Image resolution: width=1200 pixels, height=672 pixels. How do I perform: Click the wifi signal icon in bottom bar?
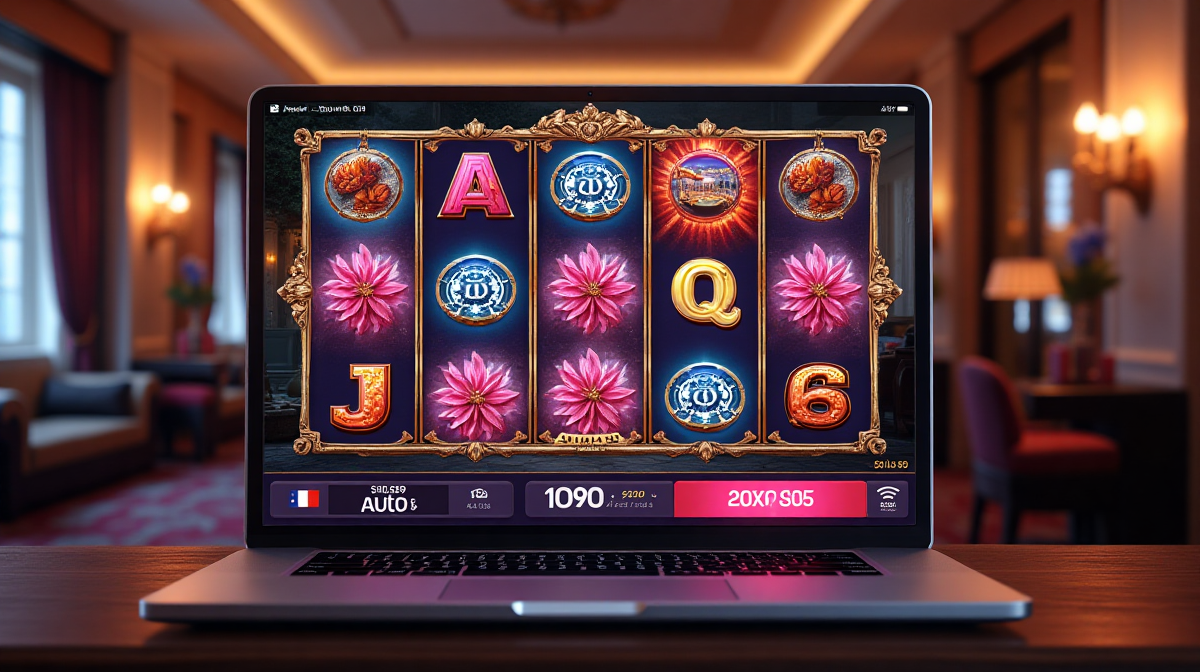point(888,494)
